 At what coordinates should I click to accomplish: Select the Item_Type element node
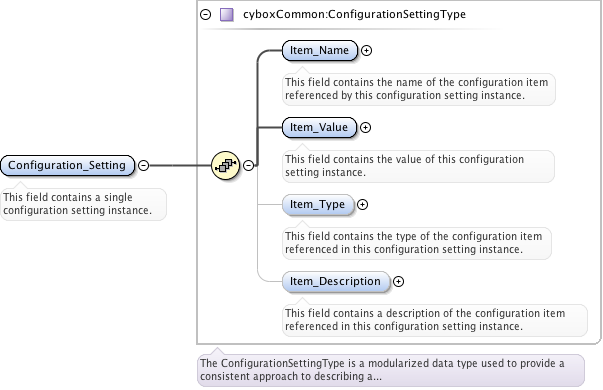(x=318, y=204)
